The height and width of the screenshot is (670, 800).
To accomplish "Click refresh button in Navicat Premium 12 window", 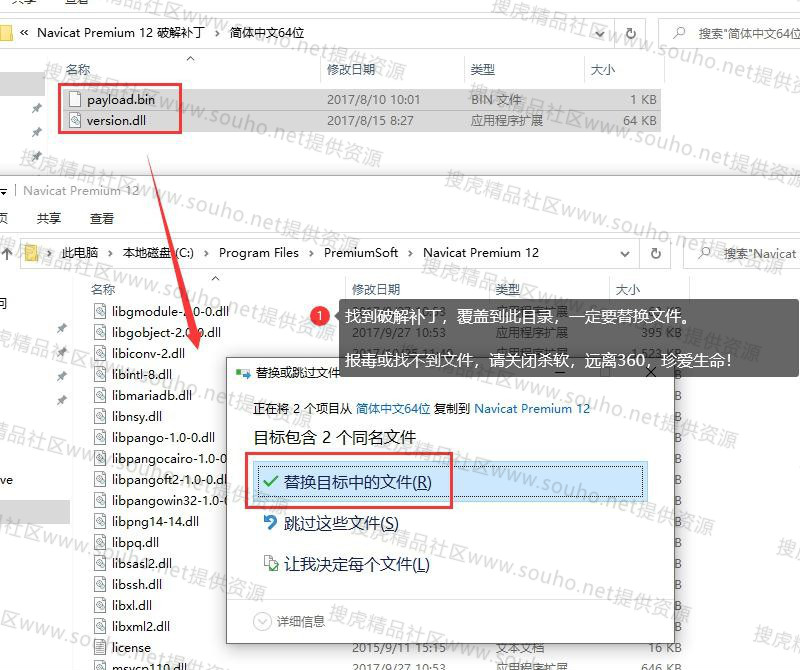I will point(656,254).
